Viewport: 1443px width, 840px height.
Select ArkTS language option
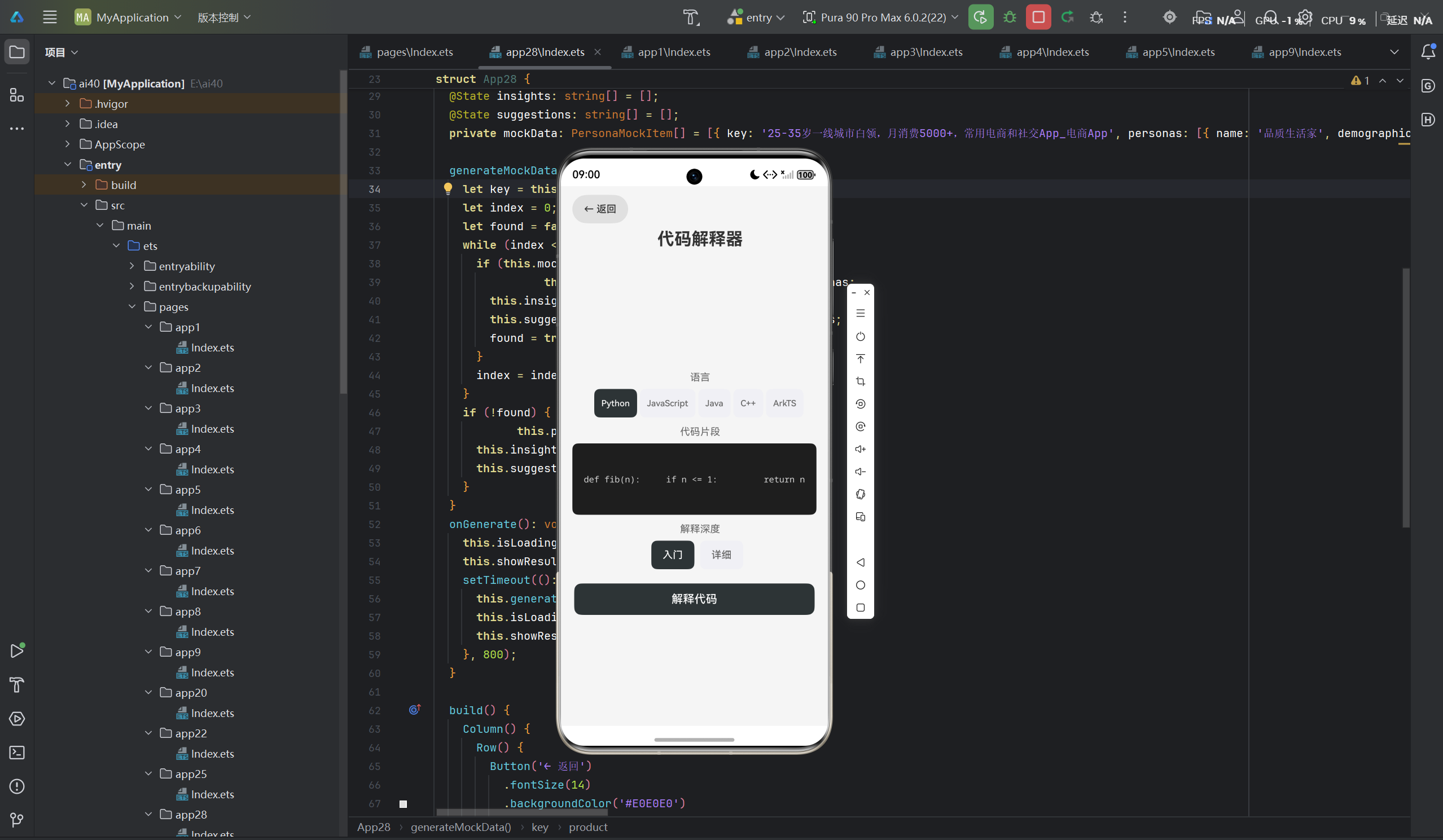[x=784, y=403]
